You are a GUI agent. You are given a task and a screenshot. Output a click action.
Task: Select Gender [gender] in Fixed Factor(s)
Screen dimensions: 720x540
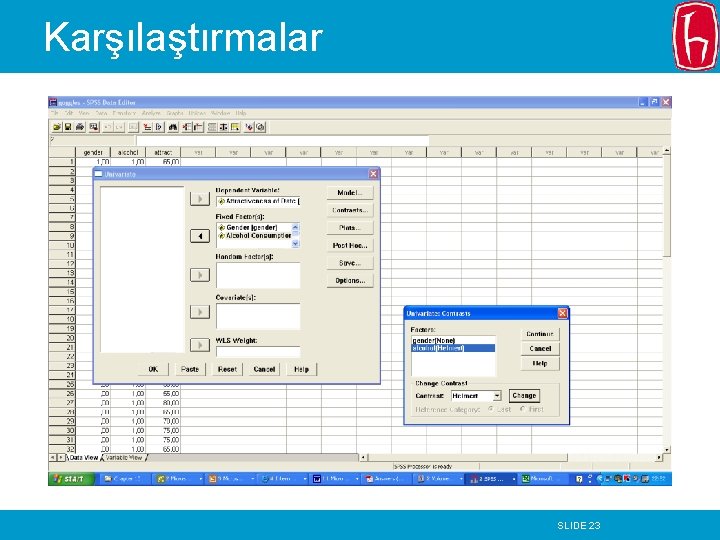(254, 227)
